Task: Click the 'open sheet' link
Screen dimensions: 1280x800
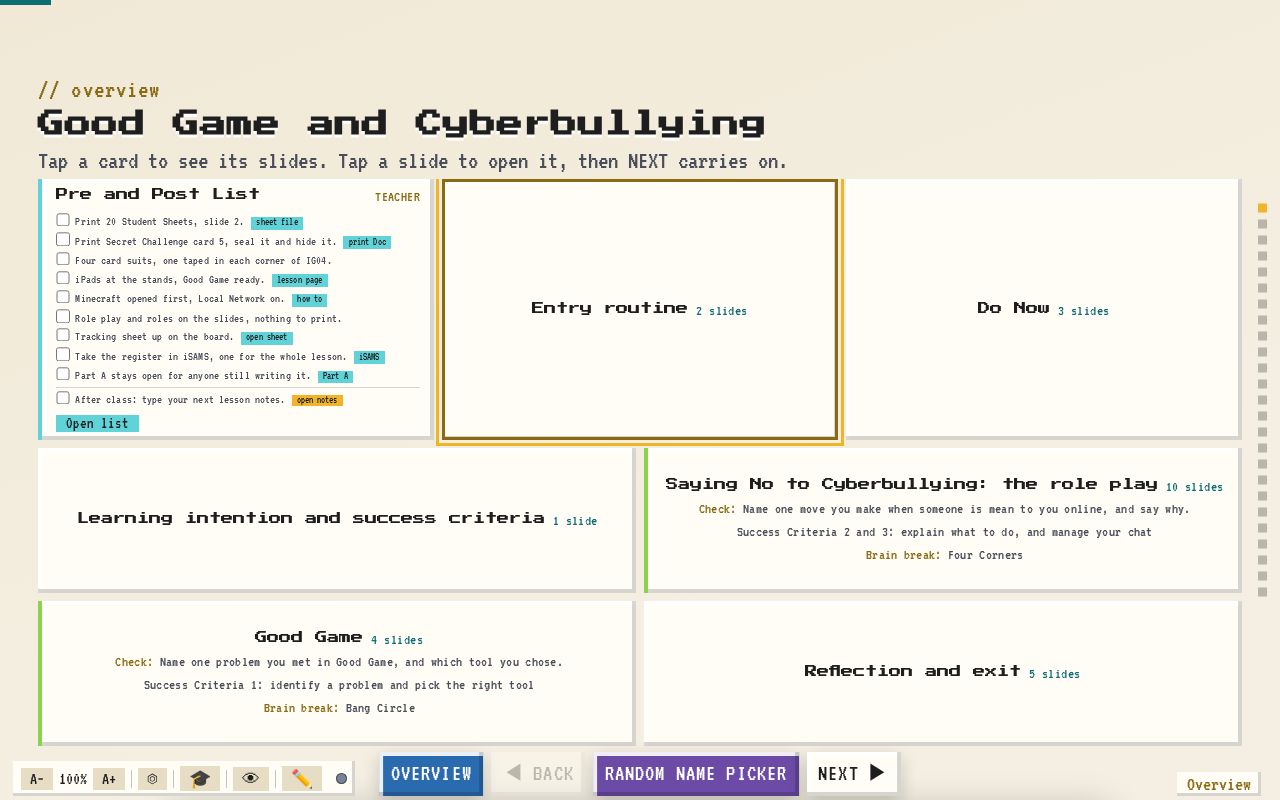Action: [267, 337]
